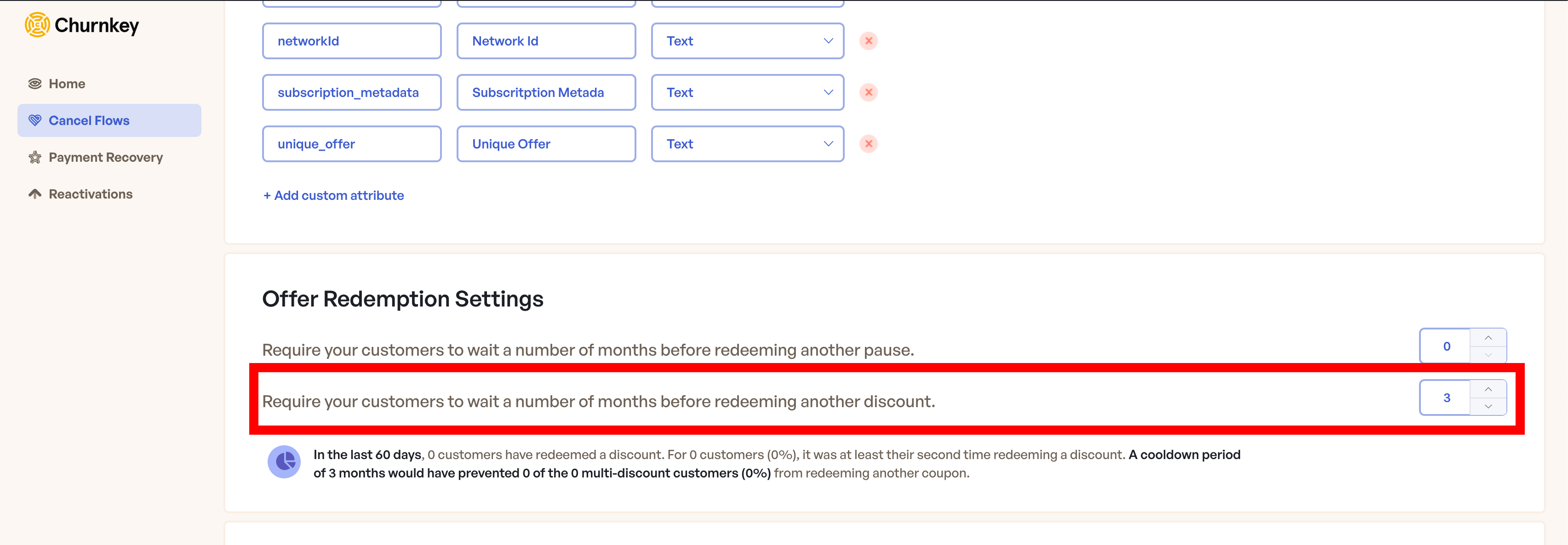
Task: Click the Reactivations arrow icon
Action: coord(34,194)
